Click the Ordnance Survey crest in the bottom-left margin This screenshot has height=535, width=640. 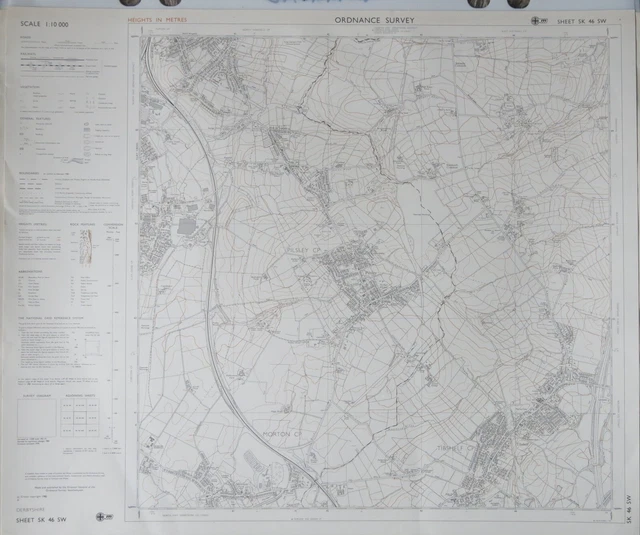(101, 515)
